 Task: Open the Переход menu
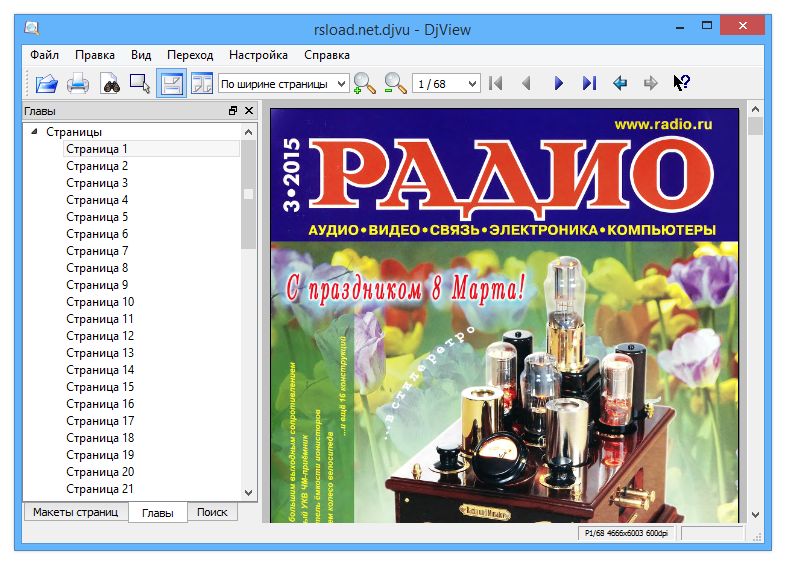(190, 55)
